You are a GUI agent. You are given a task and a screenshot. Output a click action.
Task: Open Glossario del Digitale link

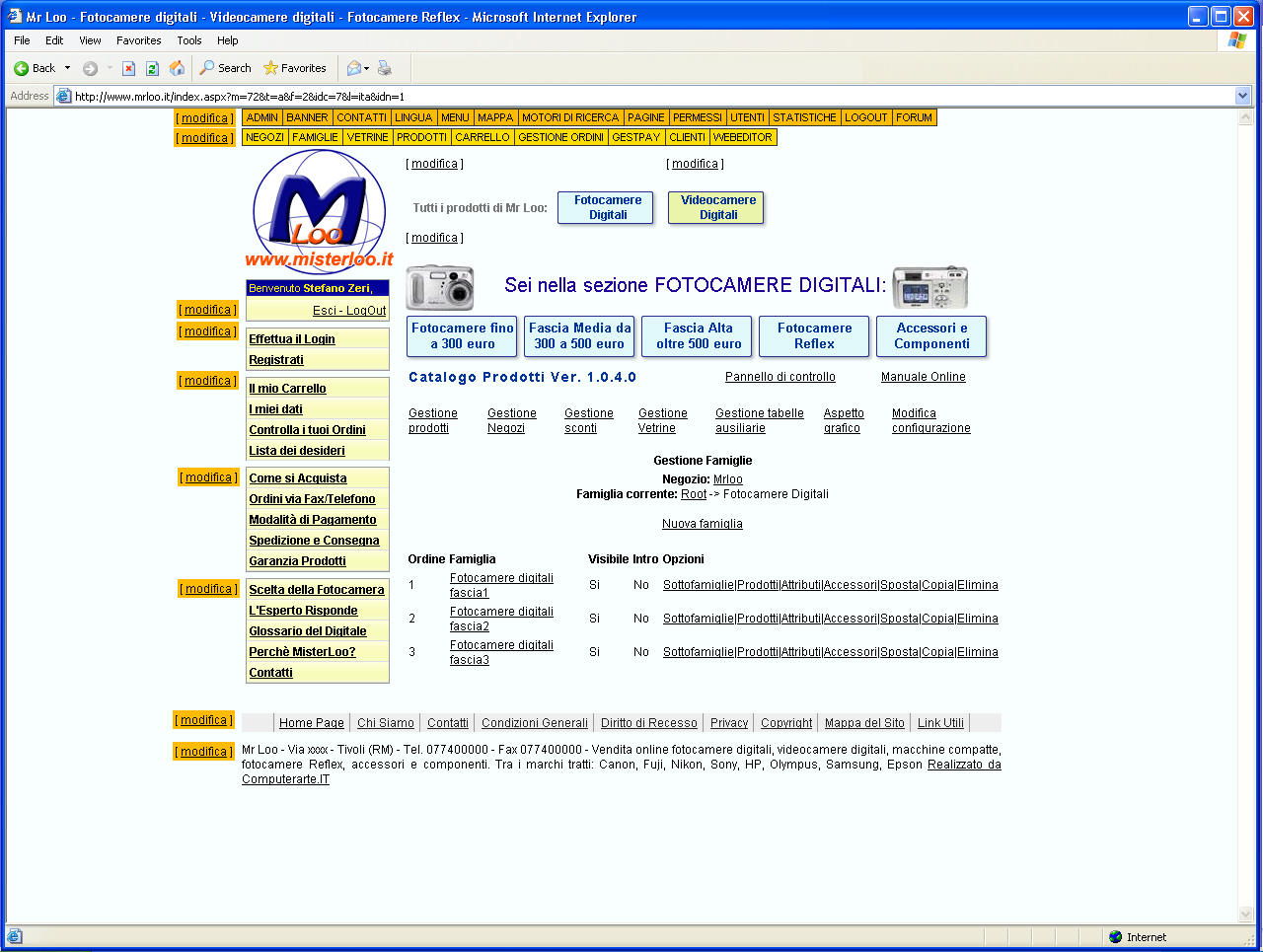(308, 631)
